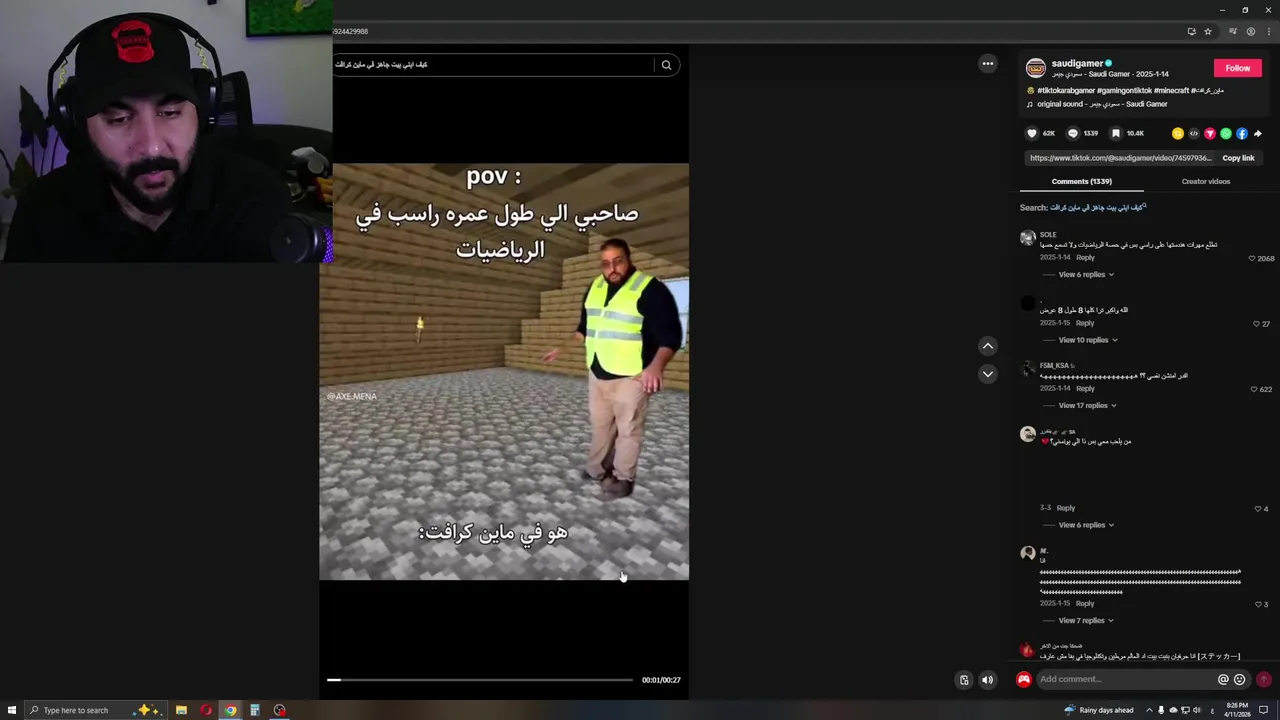Open Chrome in the Windows taskbar
The width and height of the screenshot is (1280, 720).
click(230, 710)
